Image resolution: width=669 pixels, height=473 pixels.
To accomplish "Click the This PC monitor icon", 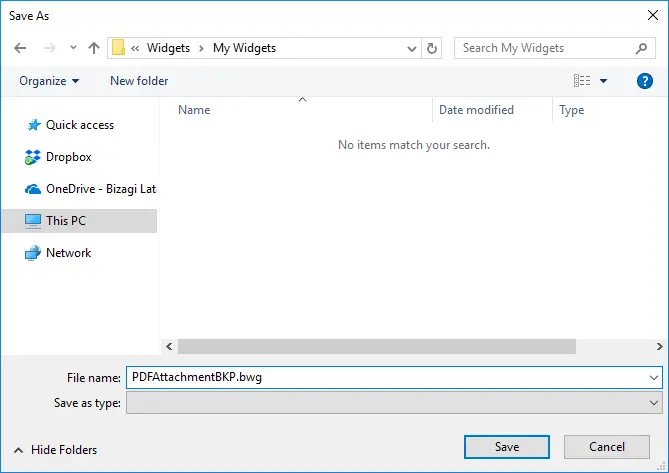I will 33,221.
